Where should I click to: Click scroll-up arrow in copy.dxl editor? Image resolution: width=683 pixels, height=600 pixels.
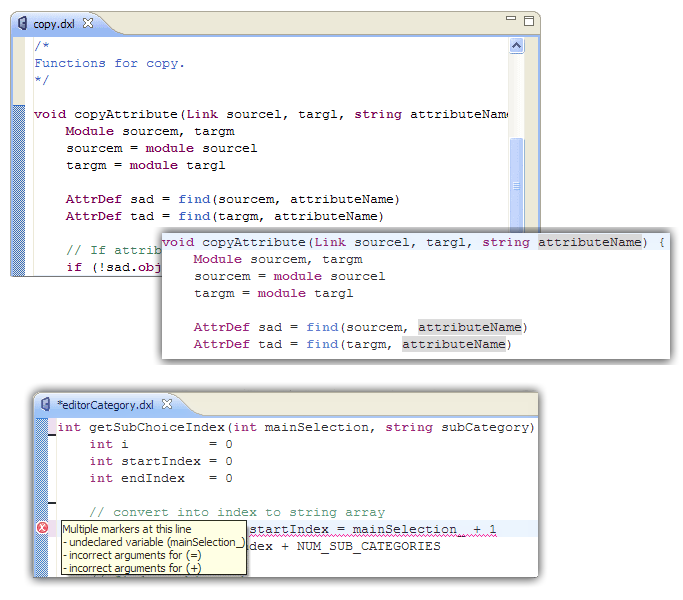517,46
